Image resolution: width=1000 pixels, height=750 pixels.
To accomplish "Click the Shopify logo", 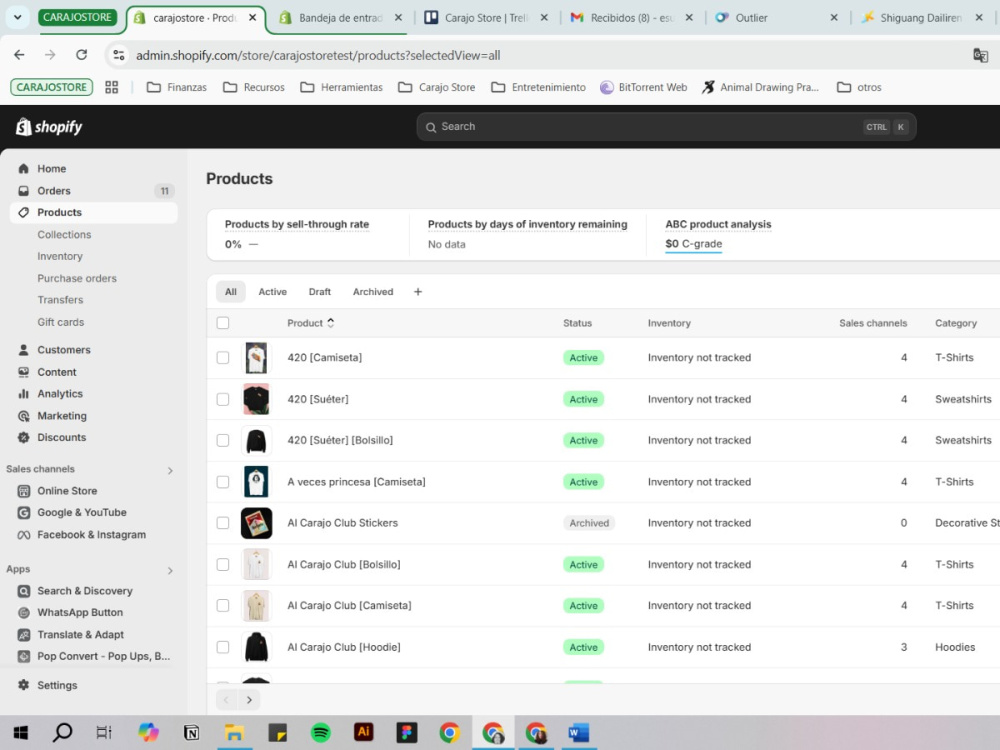I will [49, 127].
